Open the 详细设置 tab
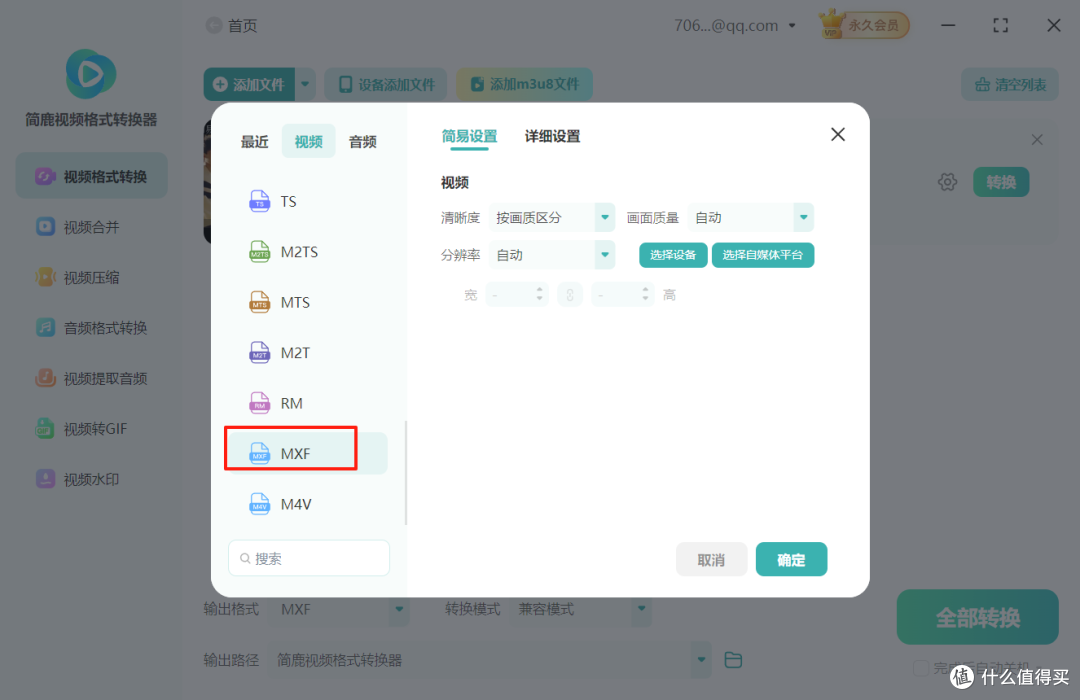This screenshot has width=1080, height=700. click(x=552, y=136)
